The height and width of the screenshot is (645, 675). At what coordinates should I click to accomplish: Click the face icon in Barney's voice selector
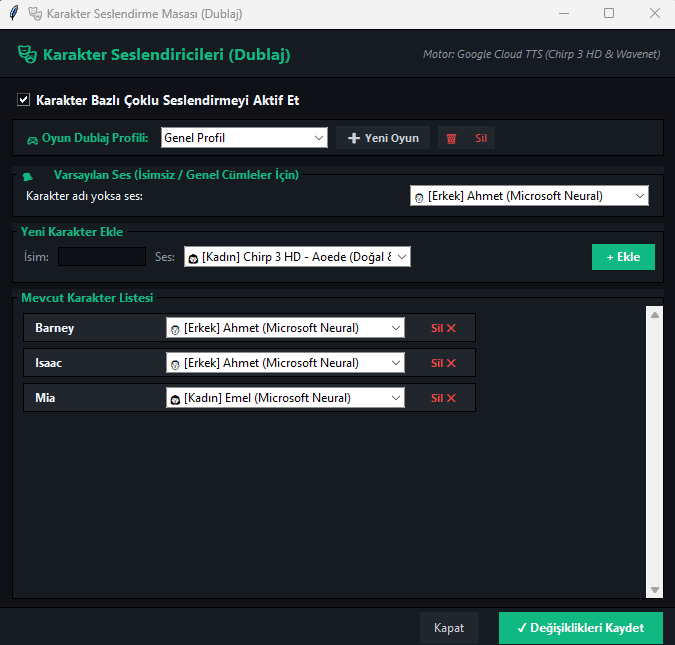click(x=175, y=330)
